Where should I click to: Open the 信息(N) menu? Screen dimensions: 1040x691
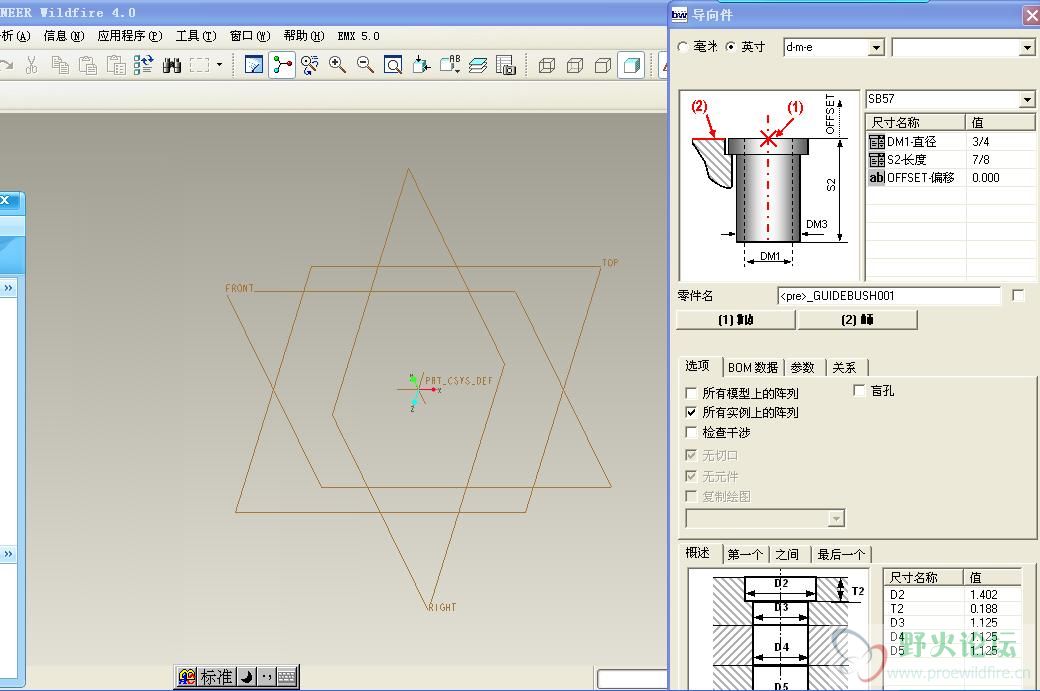(64, 36)
